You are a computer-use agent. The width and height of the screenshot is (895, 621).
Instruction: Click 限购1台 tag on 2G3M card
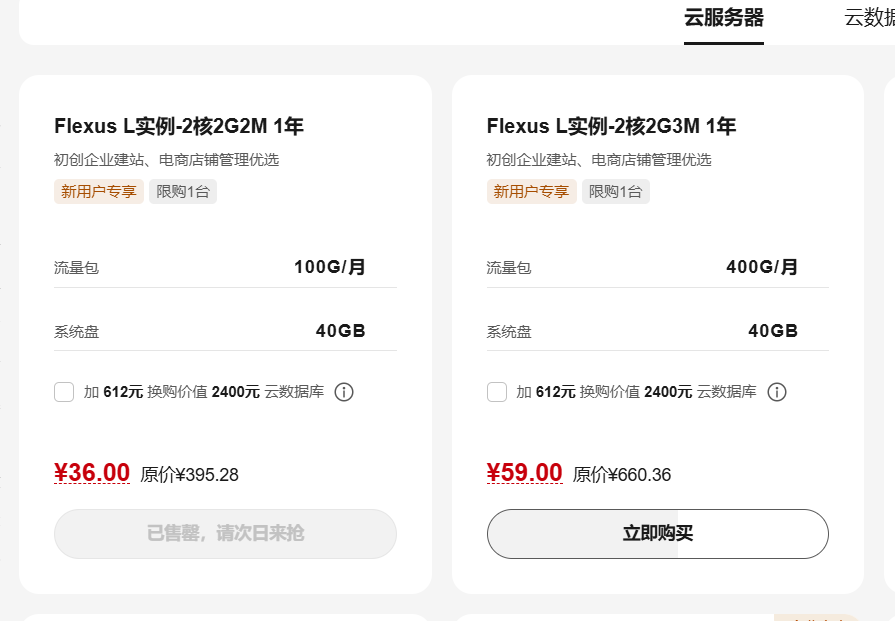coord(615,192)
